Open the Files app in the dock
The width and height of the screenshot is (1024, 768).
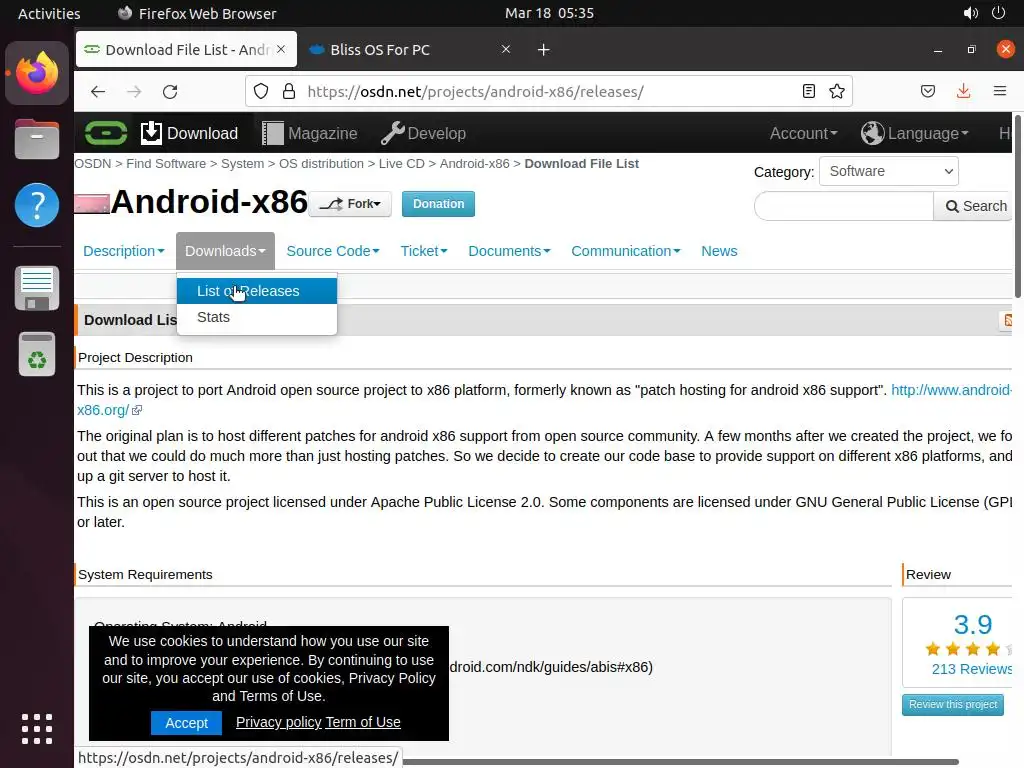point(37,138)
